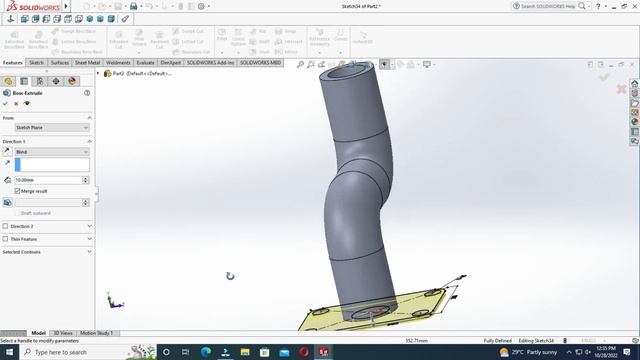The image size is (640, 360).
Task: Enable the Thin Feature checkbox
Action: tap(5, 239)
